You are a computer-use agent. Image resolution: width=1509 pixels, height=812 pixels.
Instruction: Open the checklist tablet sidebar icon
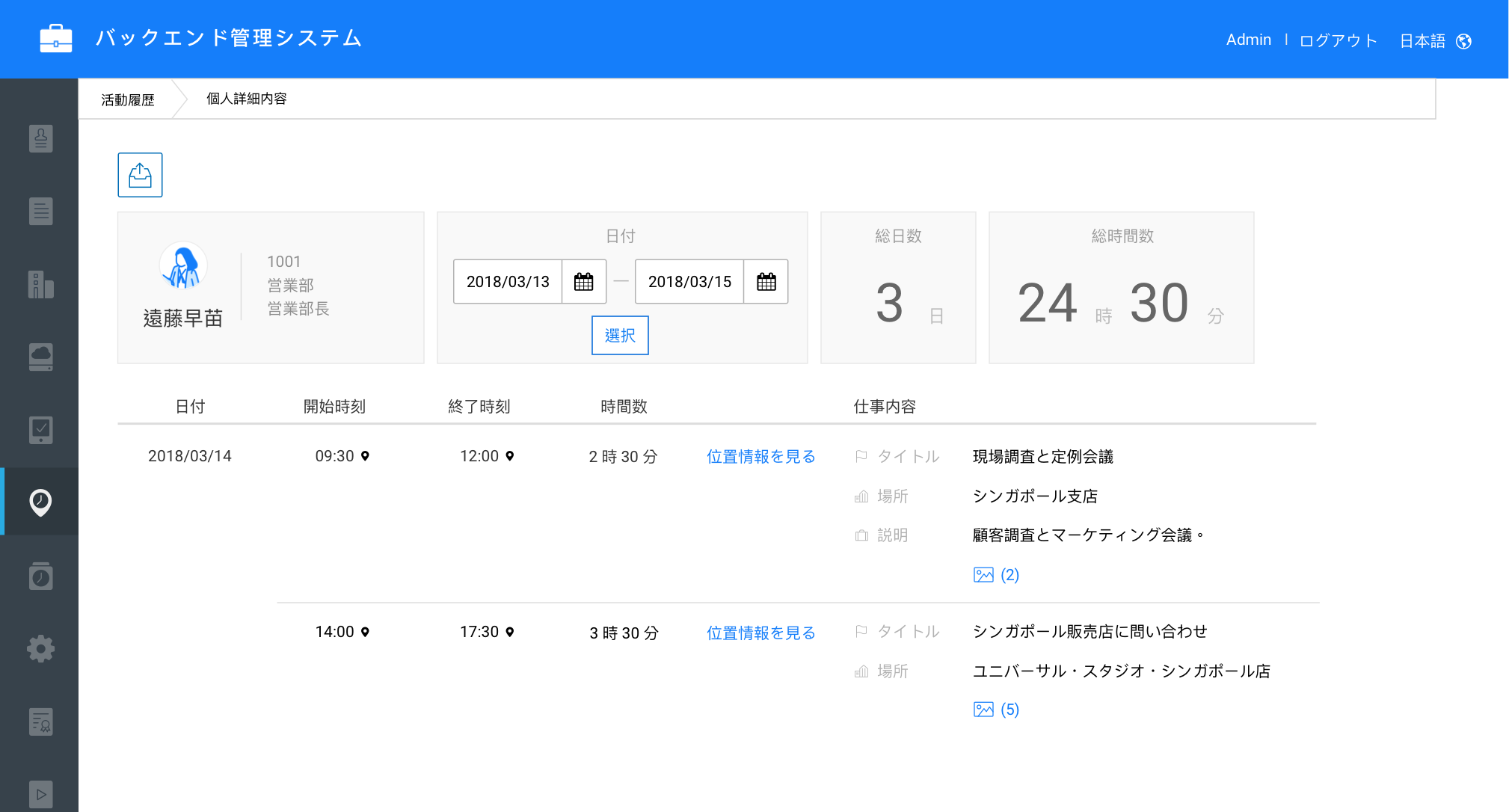click(x=40, y=430)
